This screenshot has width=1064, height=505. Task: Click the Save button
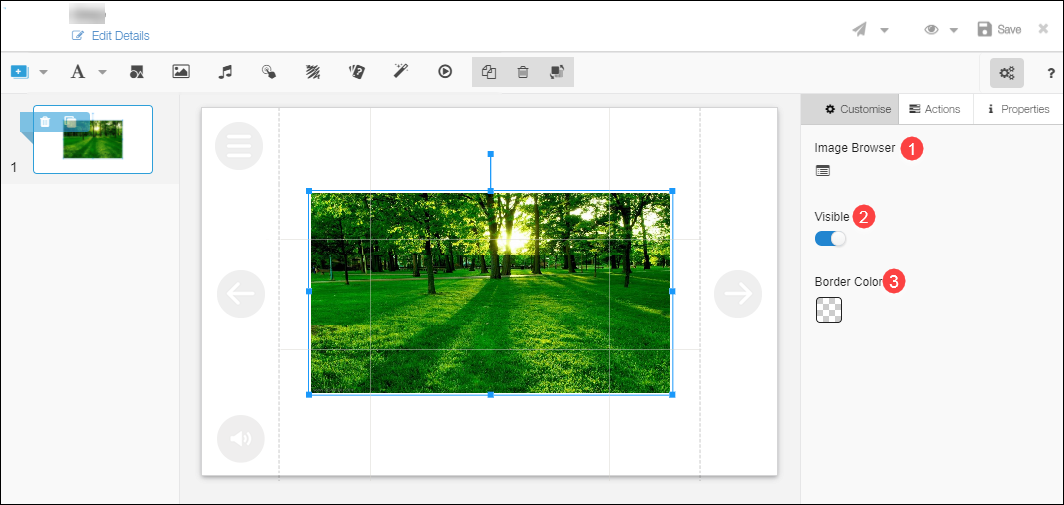point(999,30)
